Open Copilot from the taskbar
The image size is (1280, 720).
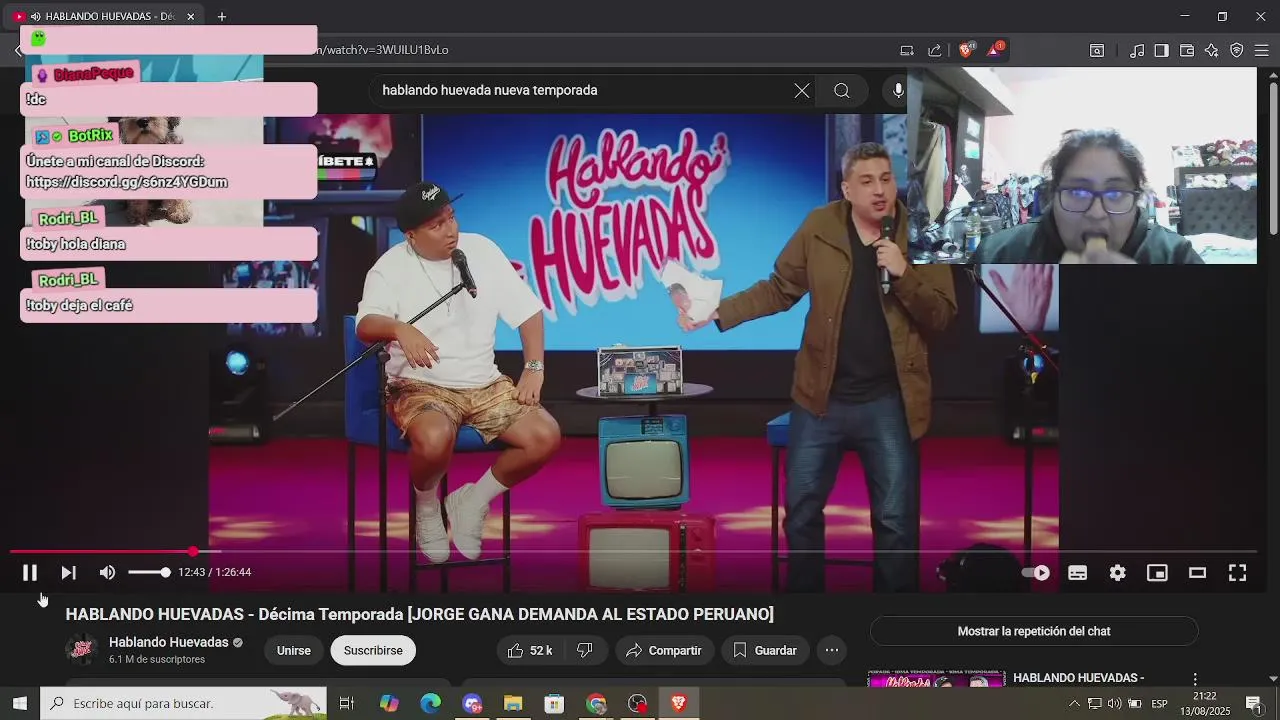[x=389, y=704]
